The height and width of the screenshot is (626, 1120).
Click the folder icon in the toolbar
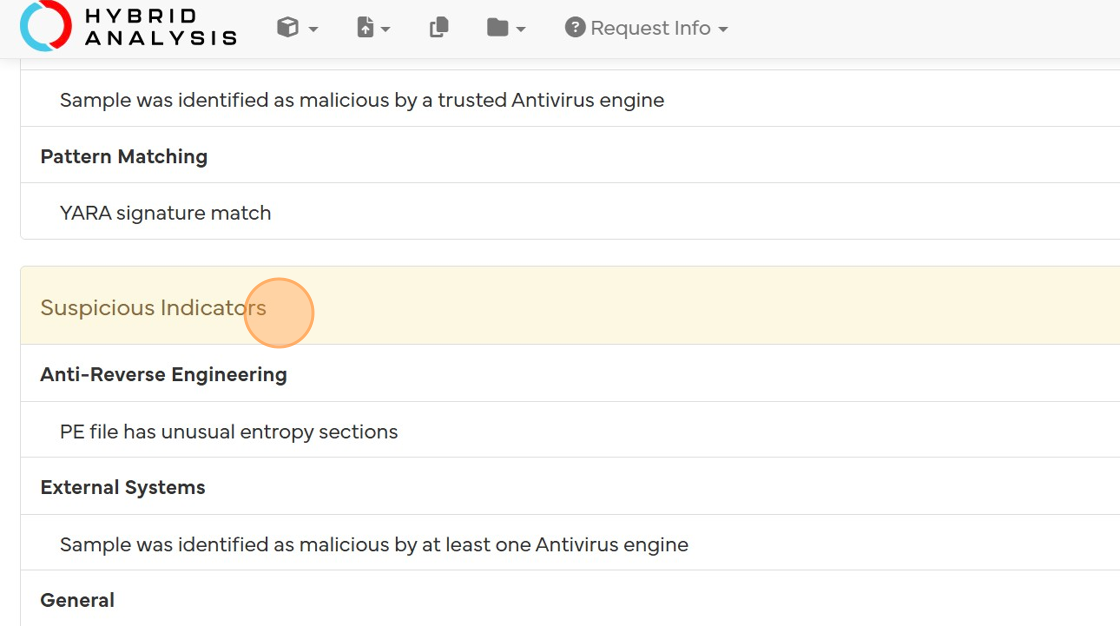click(499, 27)
